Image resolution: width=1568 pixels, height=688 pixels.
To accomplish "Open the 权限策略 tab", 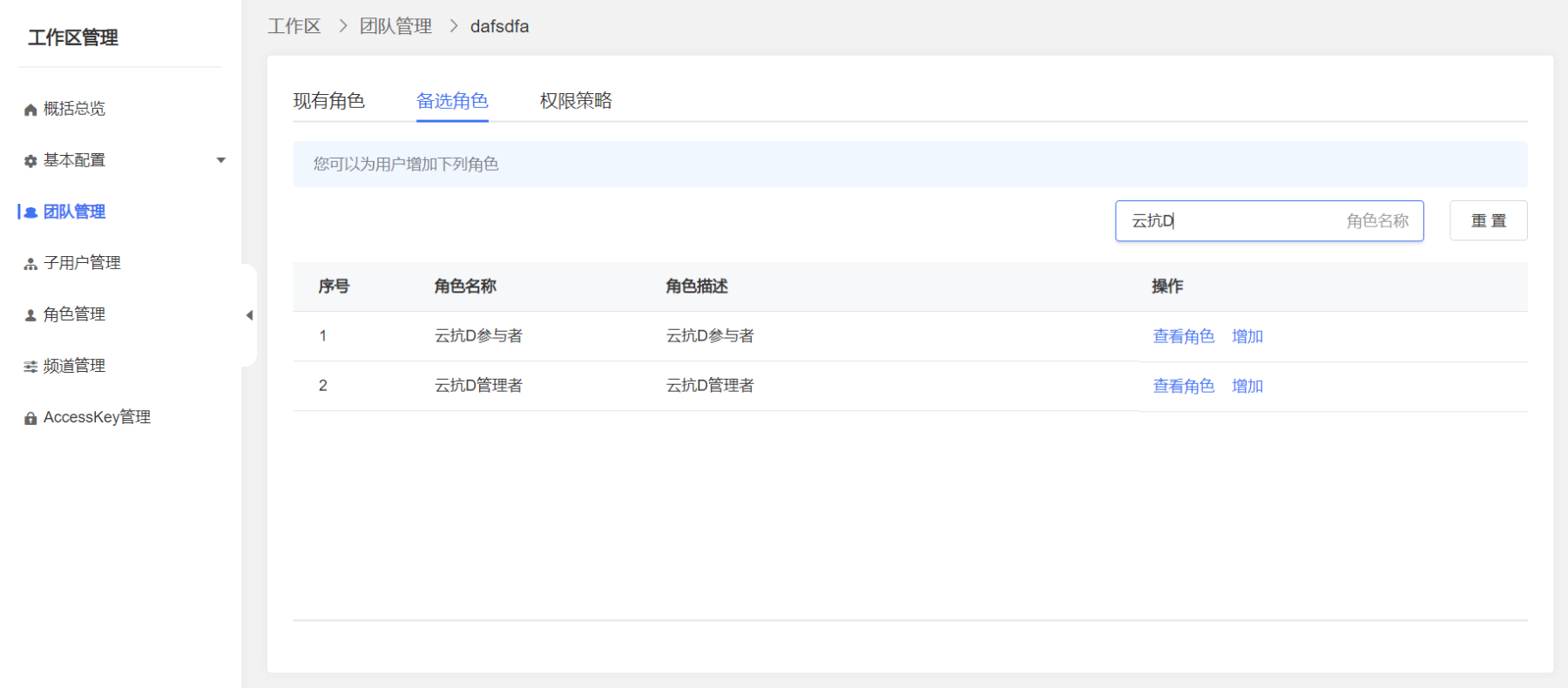I will click(576, 101).
